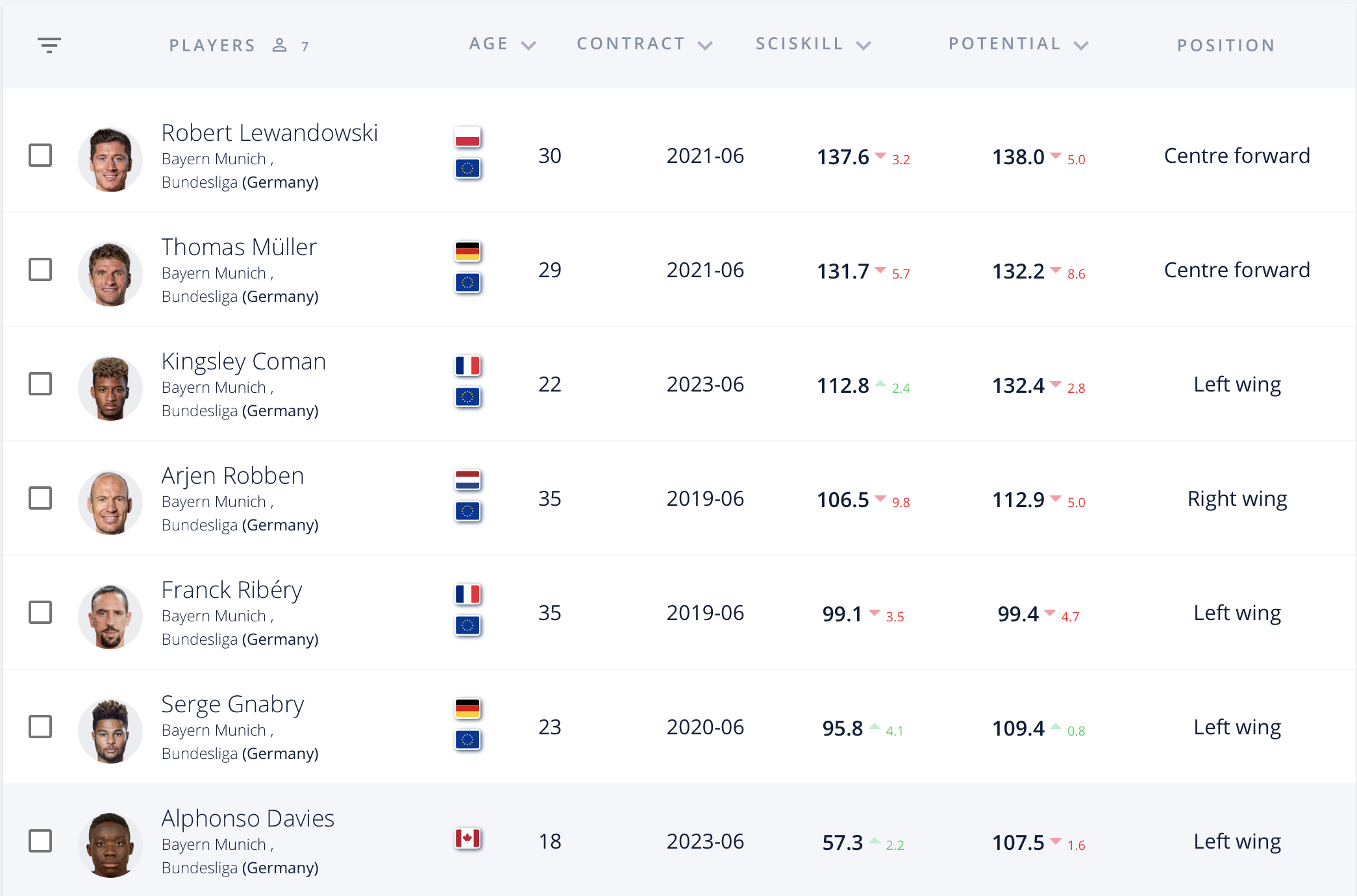Click Robert Lewandowski's Poland flag icon
The height and width of the screenshot is (896, 1357).
click(467, 137)
